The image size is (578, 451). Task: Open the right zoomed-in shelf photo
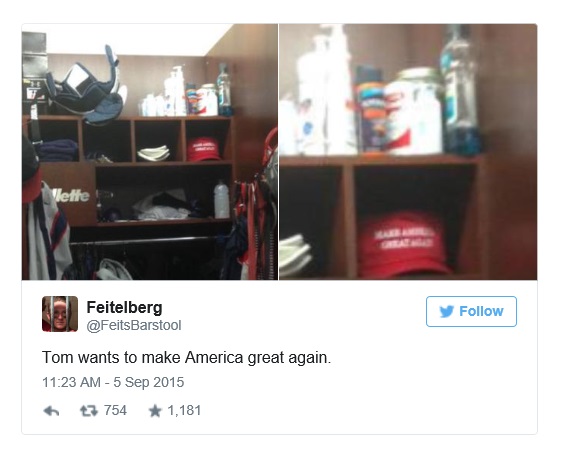[x=408, y=152]
